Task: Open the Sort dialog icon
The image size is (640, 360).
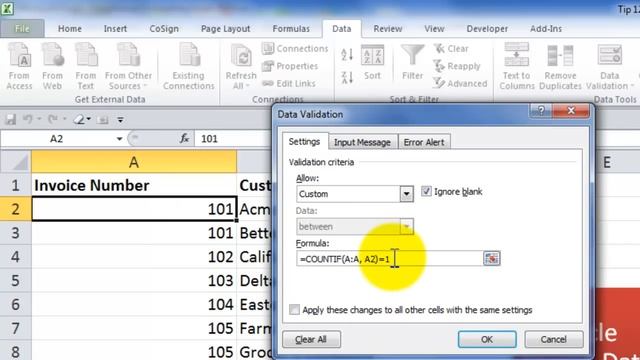Action: (372, 62)
